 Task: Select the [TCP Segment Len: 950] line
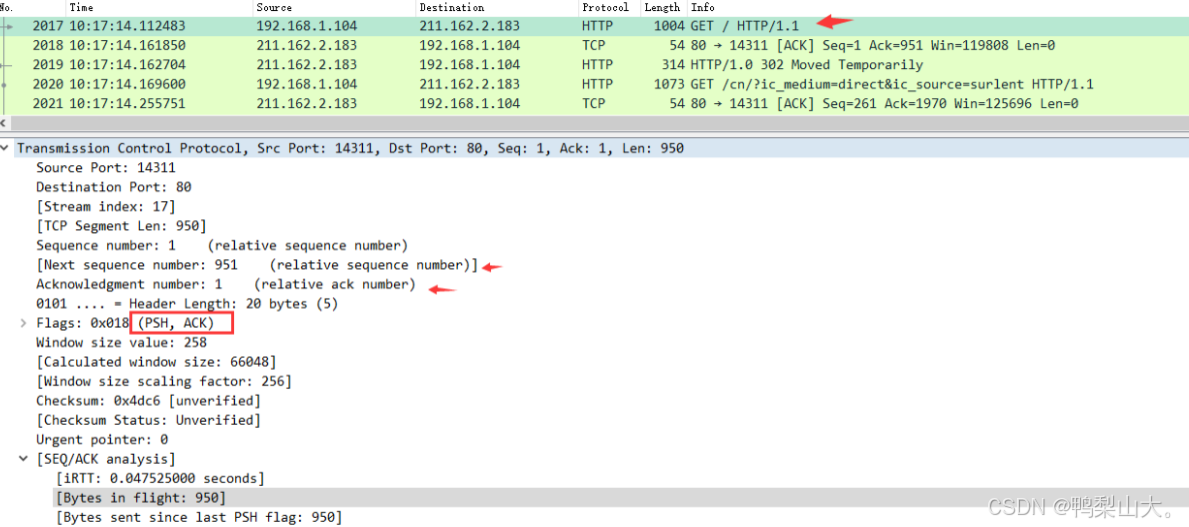coord(121,226)
